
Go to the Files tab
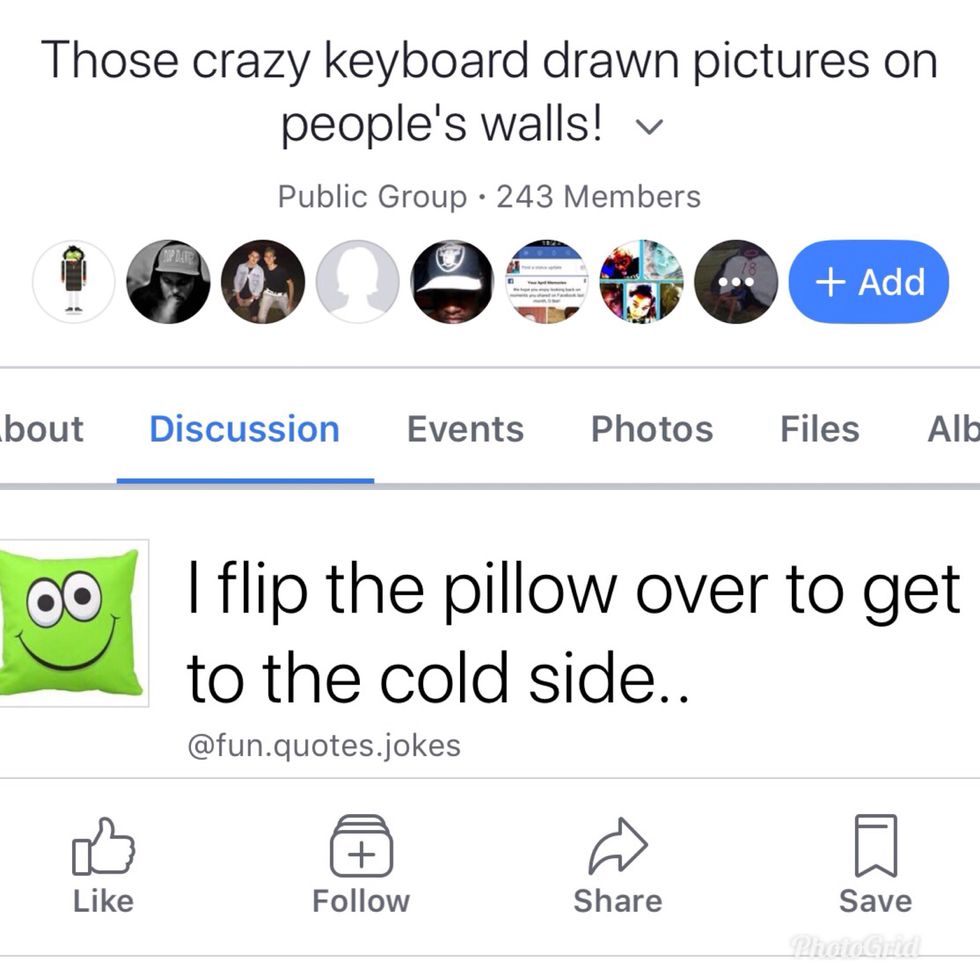(819, 429)
